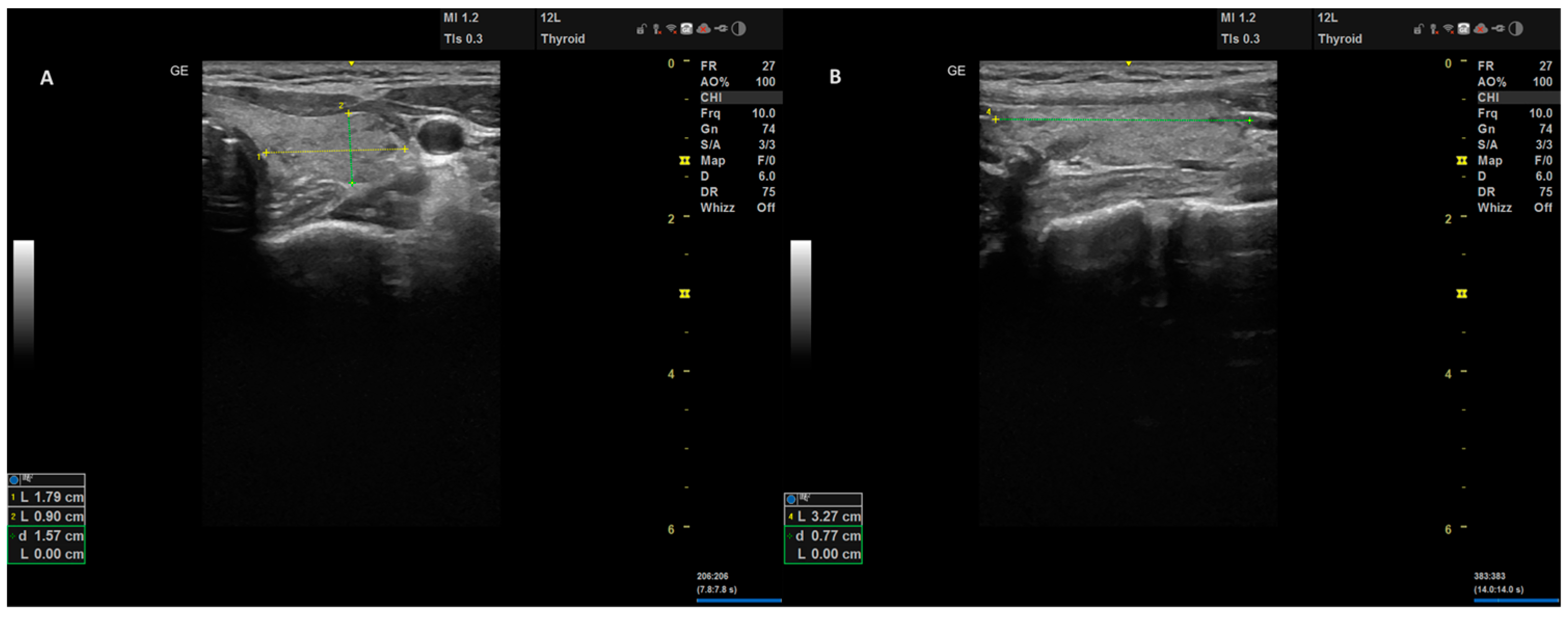1568x618 pixels.
Task: Click the cloud disconnected icon in panel B
Action: (x=1481, y=29)
